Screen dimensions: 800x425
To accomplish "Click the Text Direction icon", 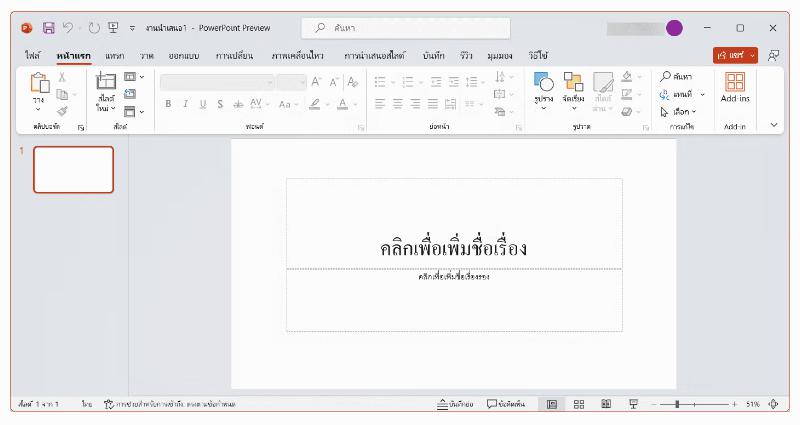I will tap(500, 77).
